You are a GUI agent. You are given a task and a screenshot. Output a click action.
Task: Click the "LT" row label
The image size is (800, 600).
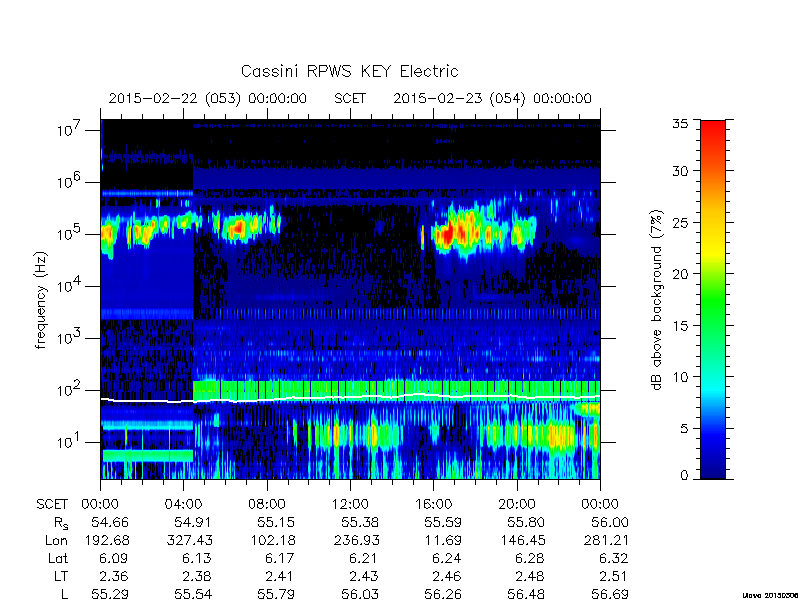61,576
